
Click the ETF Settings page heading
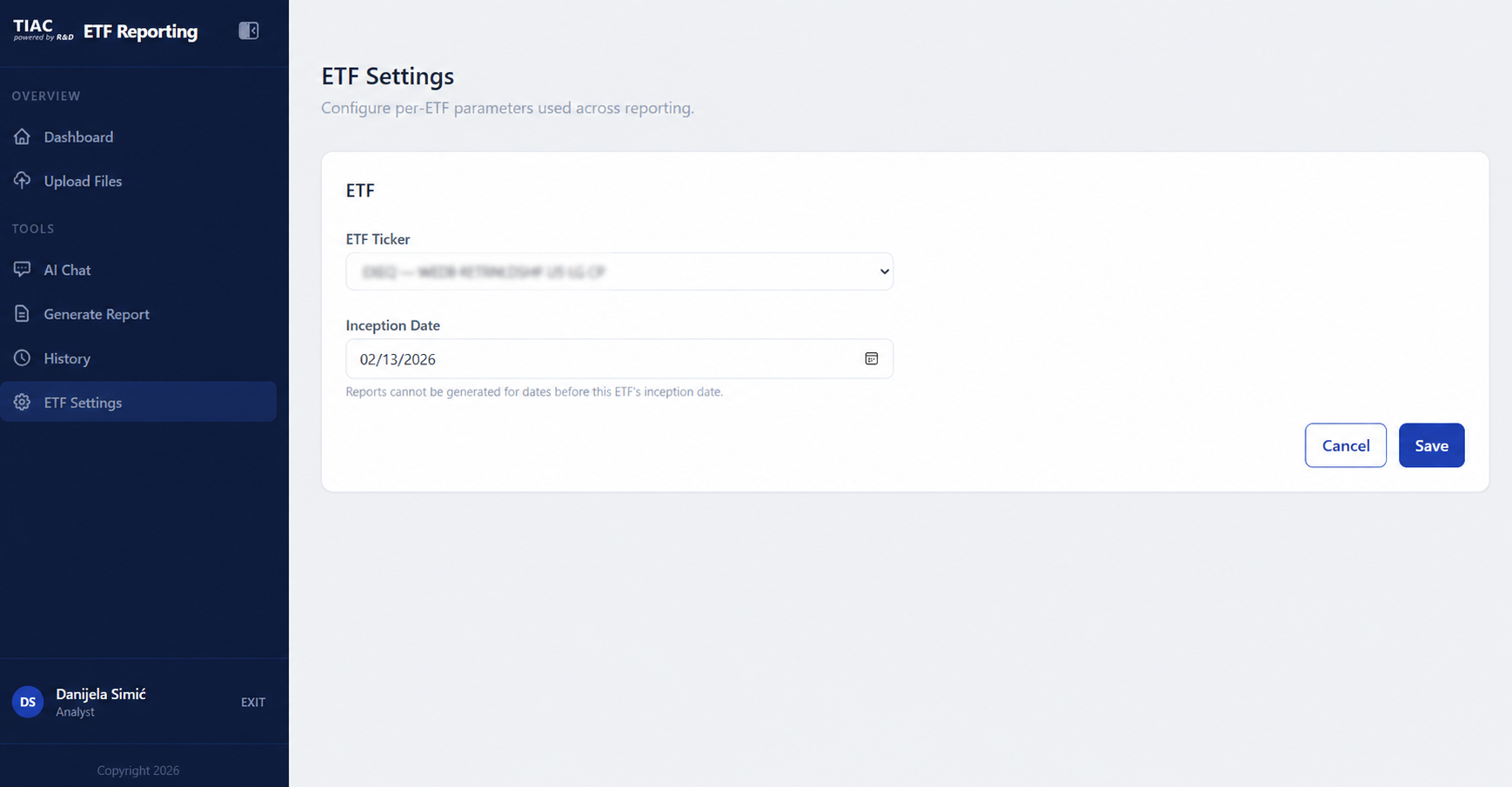(388, 77)
